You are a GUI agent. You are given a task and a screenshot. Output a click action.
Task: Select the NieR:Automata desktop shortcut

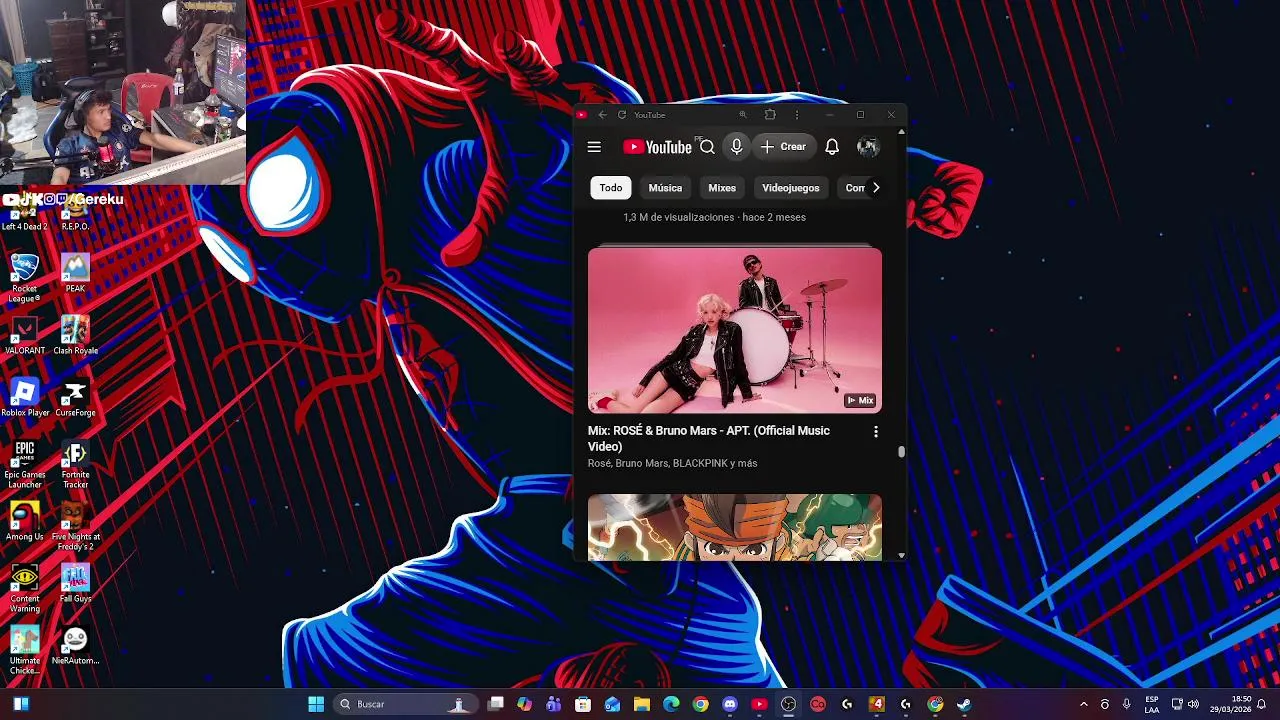click(75, 645)
